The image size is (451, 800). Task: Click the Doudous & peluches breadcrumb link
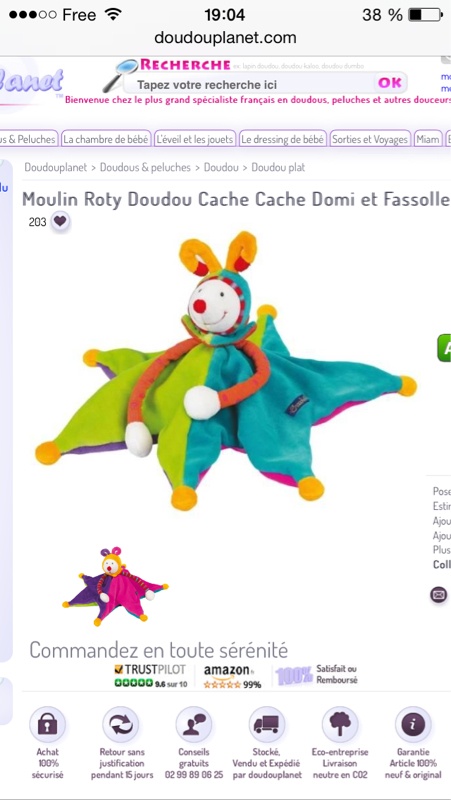coord(145,167)
